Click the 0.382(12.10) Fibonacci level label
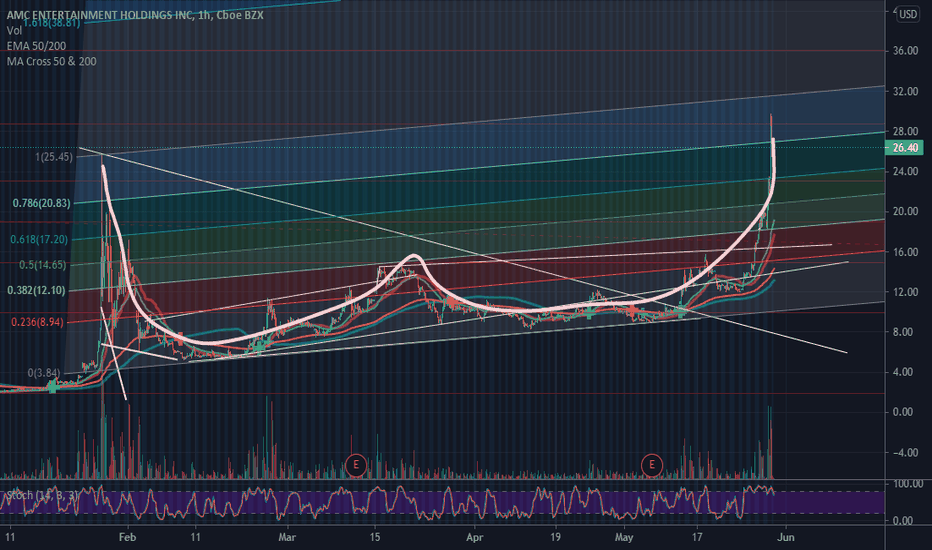This screenshot has width=932, height=550. click(x=36, y=291)
